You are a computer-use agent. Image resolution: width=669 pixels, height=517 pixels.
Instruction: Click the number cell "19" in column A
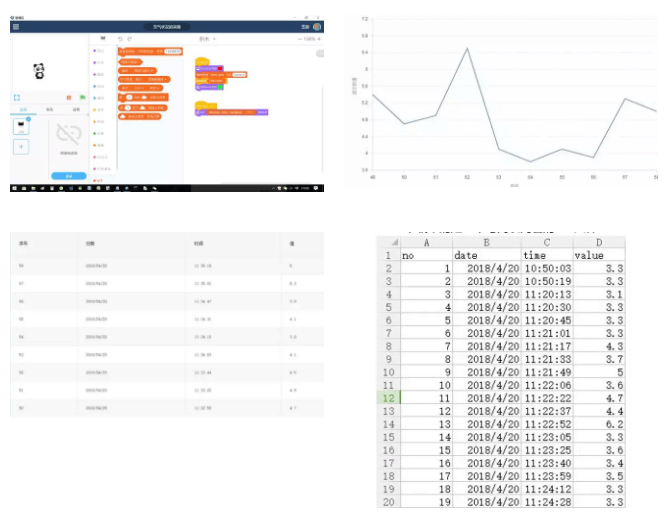426,502
